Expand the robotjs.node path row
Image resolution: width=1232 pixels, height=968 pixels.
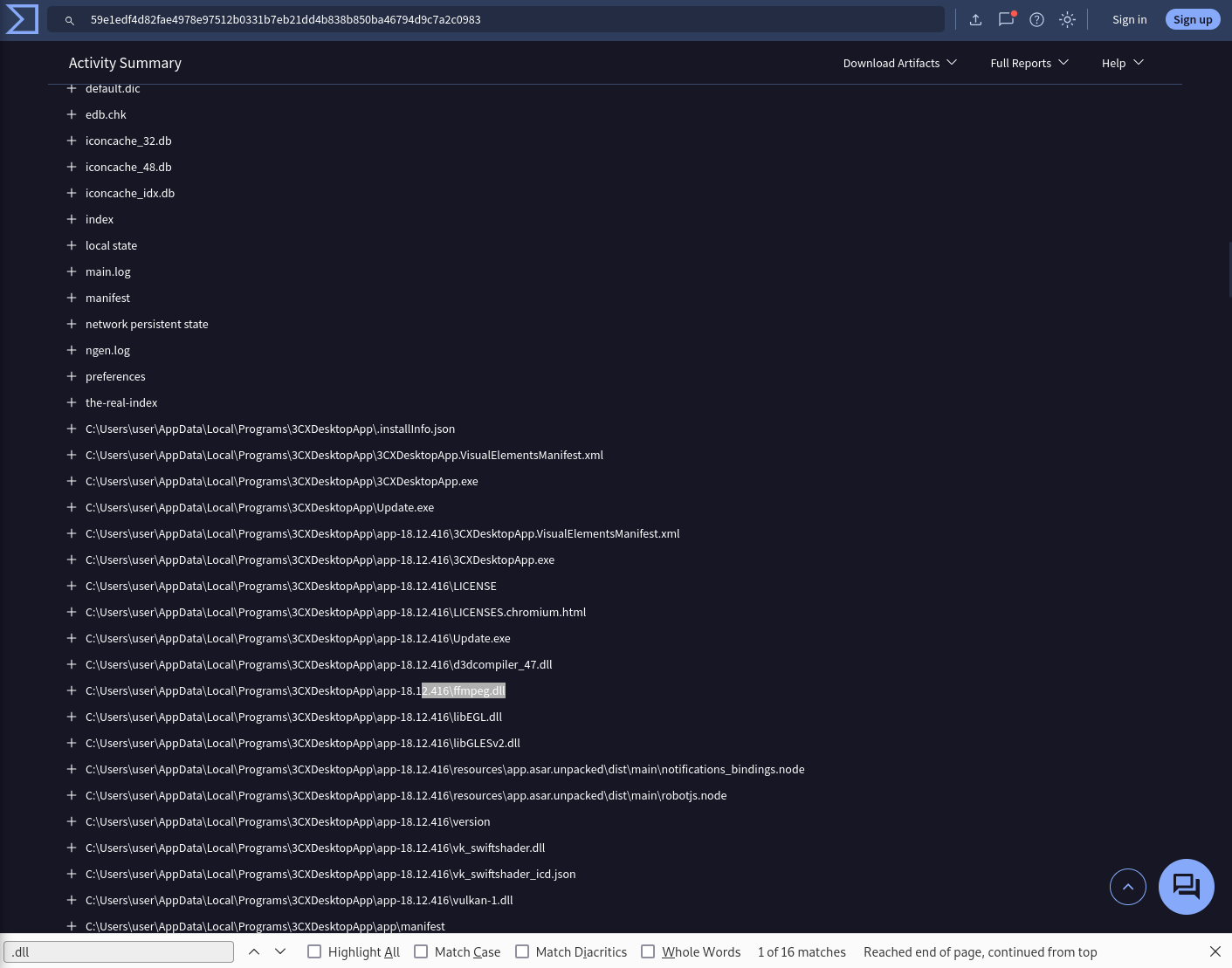[72, 795]
